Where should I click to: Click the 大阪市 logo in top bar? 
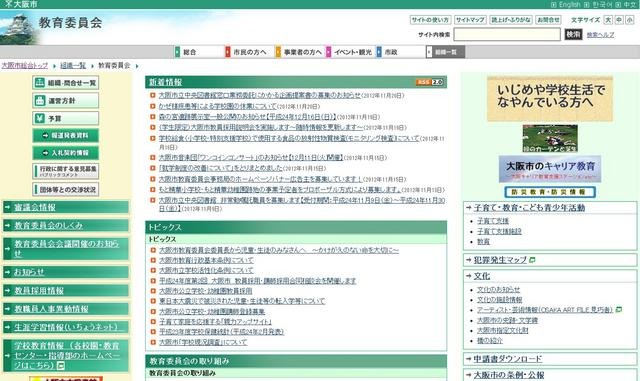coord(20,4)
